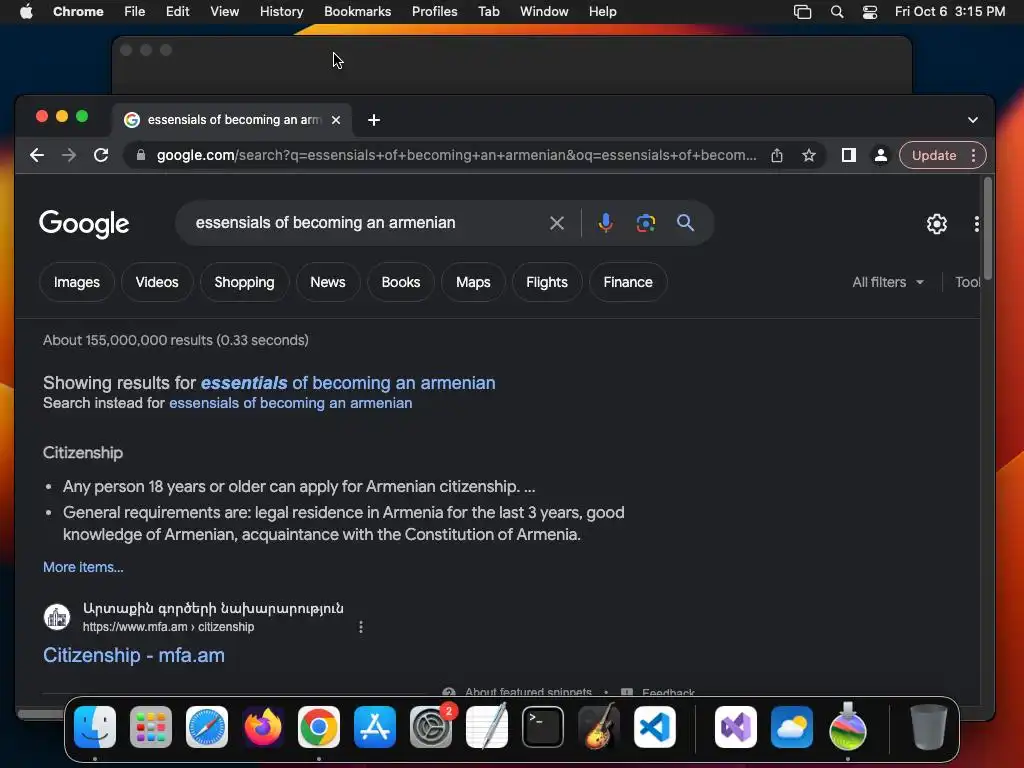Viewport: 1024px width, 768px height.
Task: Select the Videos filter tab
Action: coord(157,282)
